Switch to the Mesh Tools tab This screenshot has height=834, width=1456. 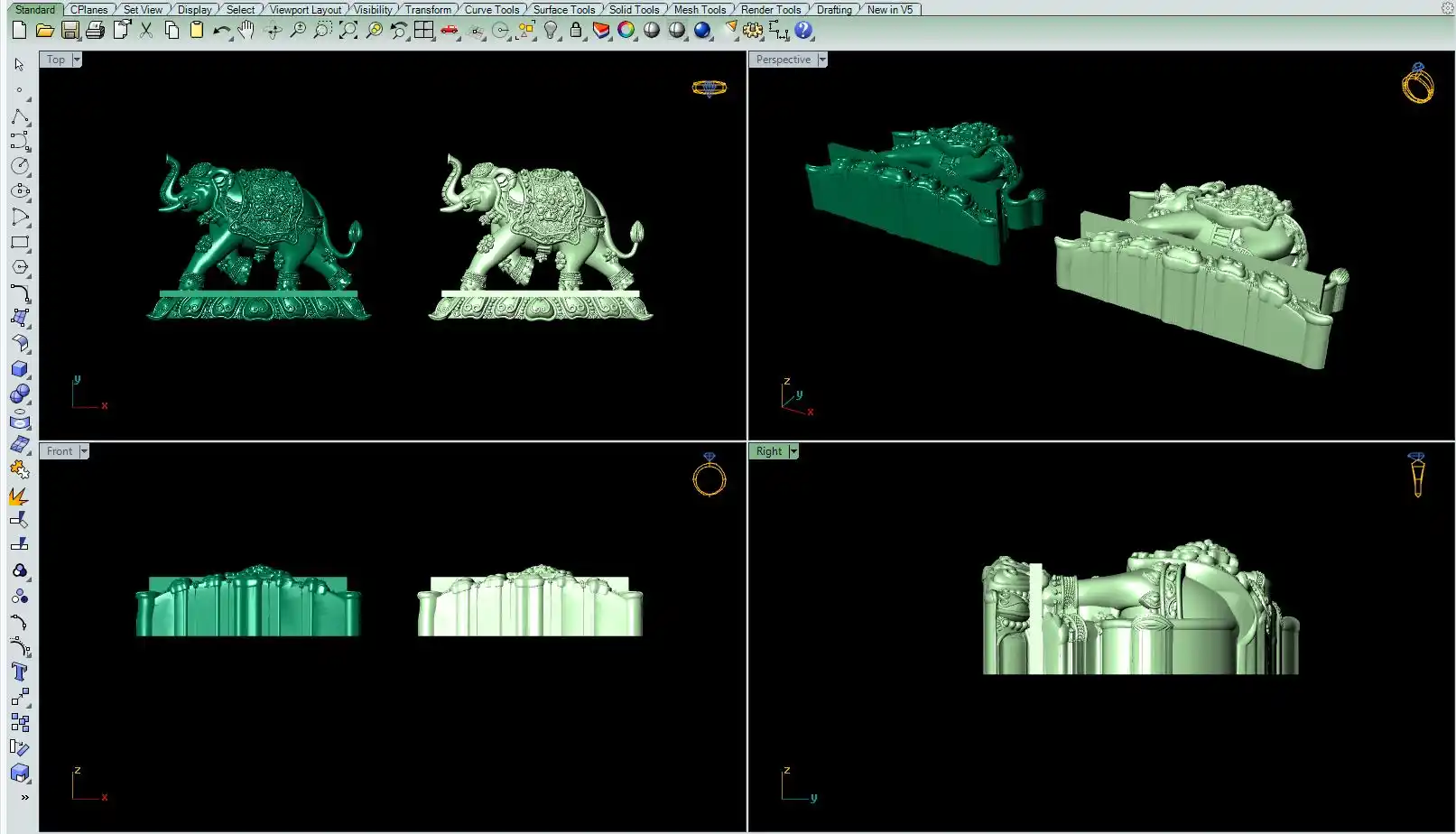click(700, 10)
